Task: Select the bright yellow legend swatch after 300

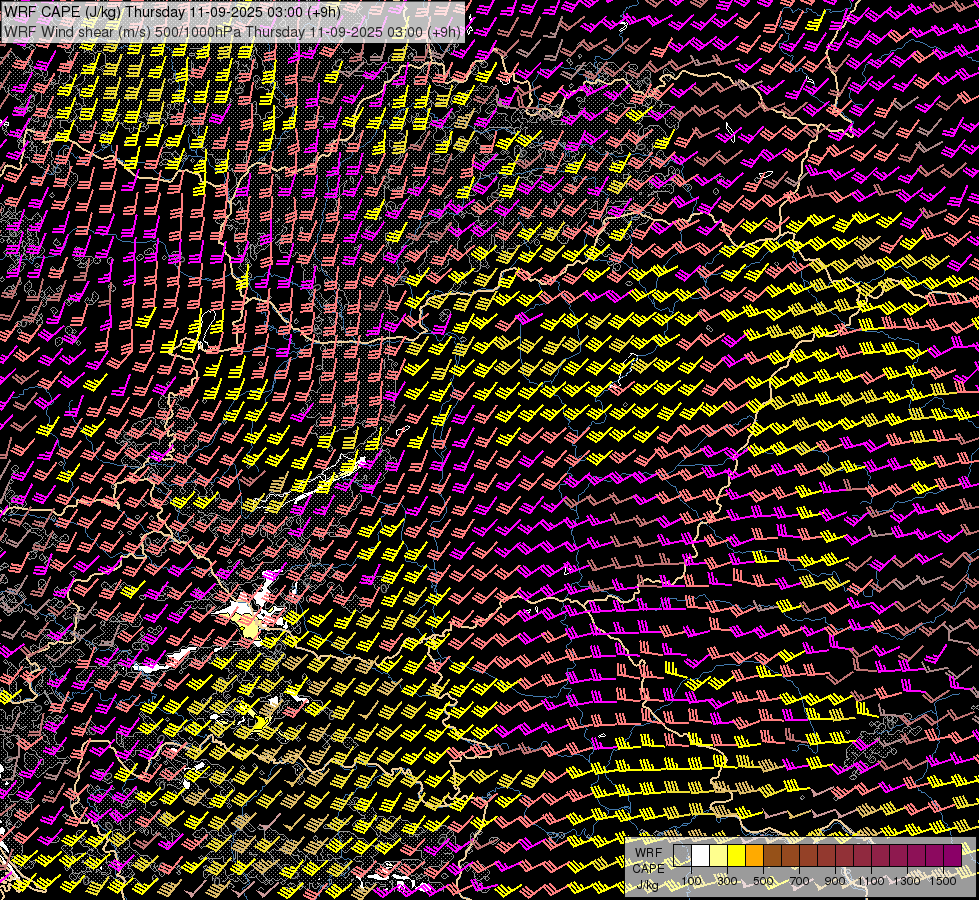Action: pyautogui.click(x=737, y=856)
